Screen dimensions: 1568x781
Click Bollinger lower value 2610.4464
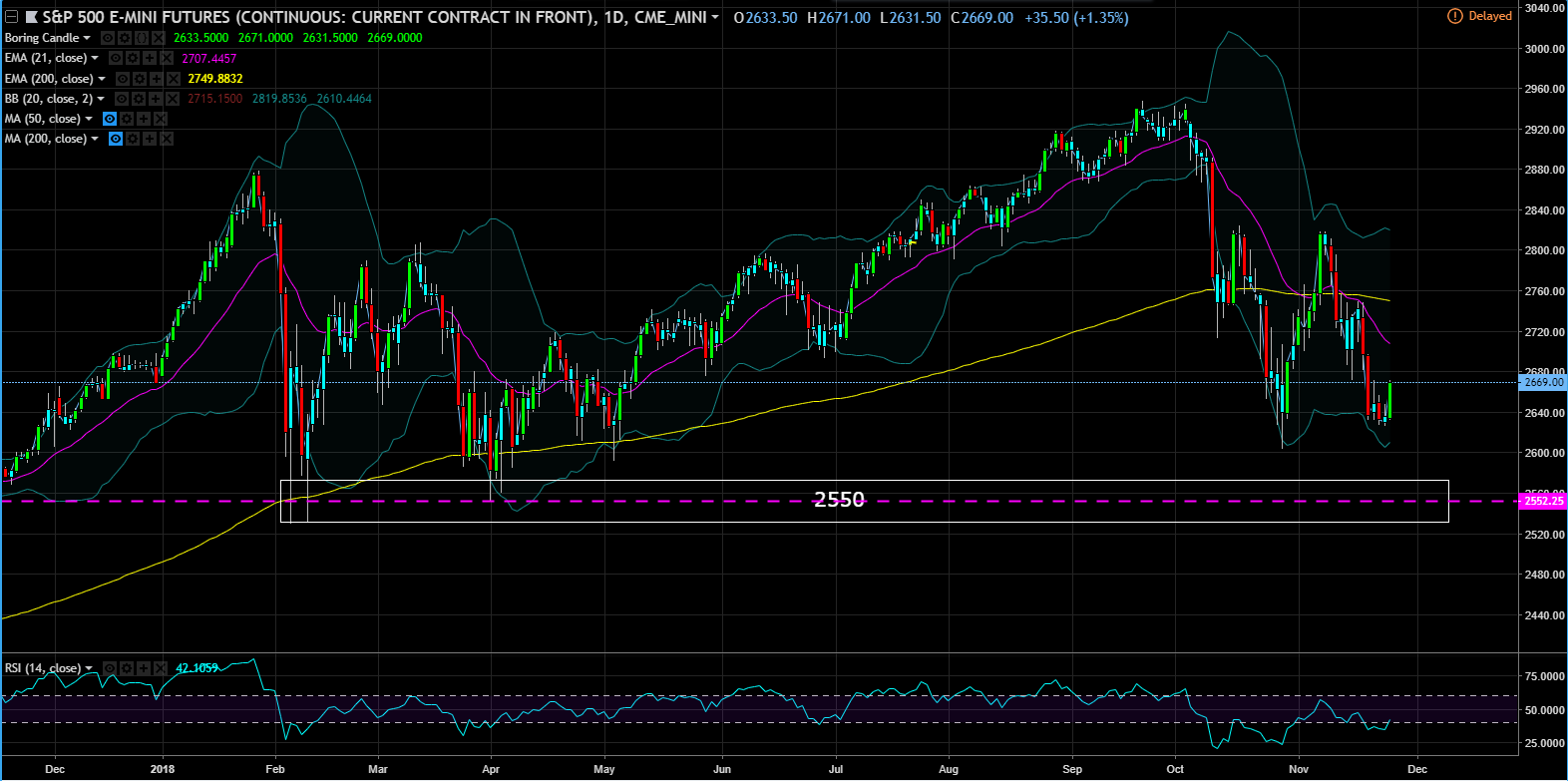(344, 99)
